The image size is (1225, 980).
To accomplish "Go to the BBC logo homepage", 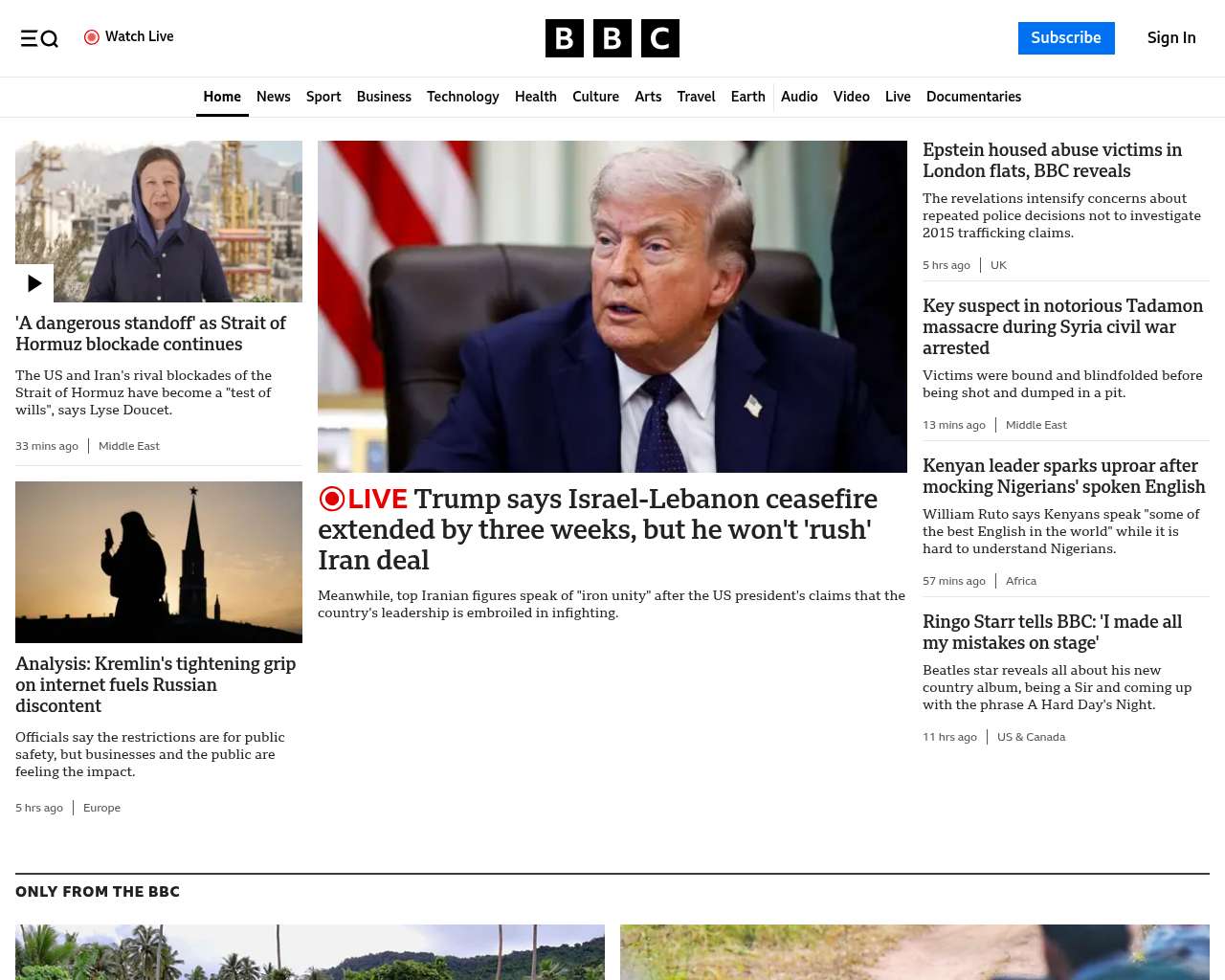I will click(612, 38).
